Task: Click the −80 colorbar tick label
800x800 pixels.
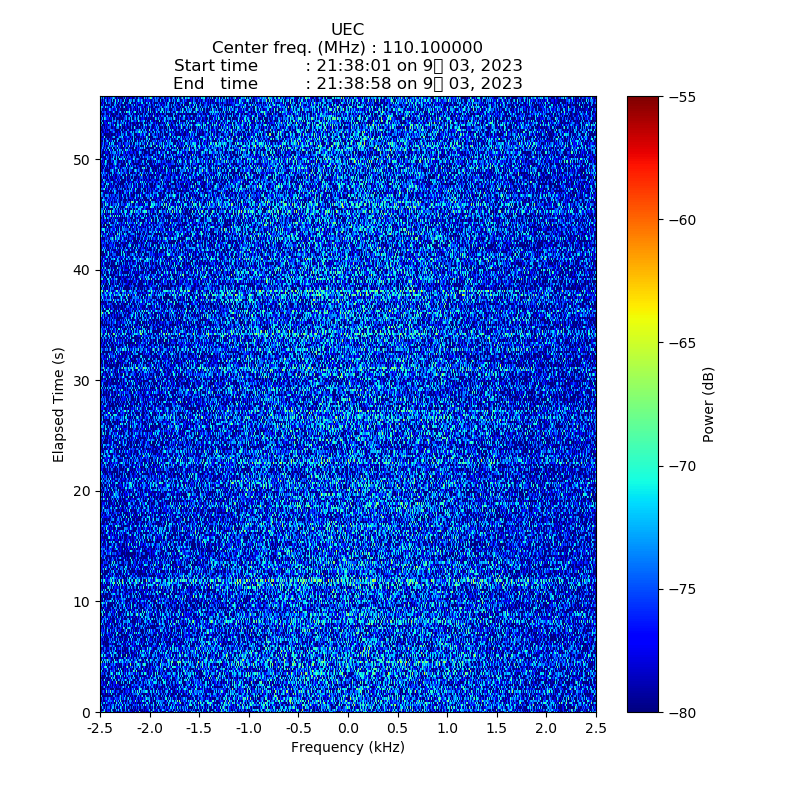Action: coord(681,712)
